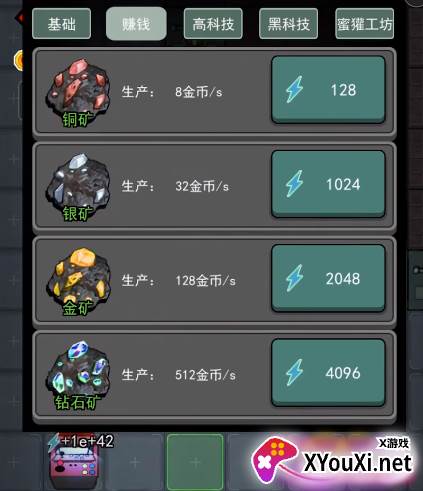Viewport: 423px width, 491px height.
Task: Buy gold ore for 2048 energy
Action: click(328, 278)
